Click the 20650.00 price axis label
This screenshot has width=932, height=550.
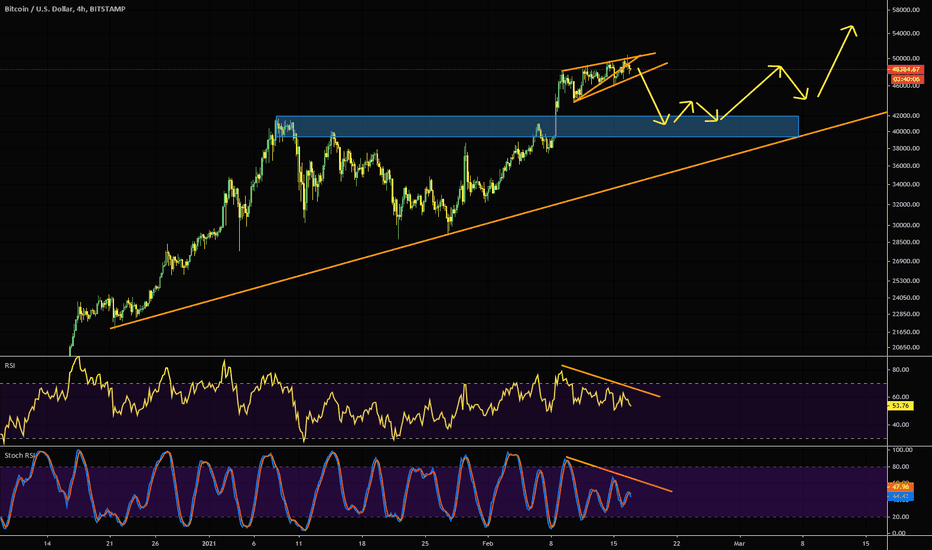click(x=906, y=347)
